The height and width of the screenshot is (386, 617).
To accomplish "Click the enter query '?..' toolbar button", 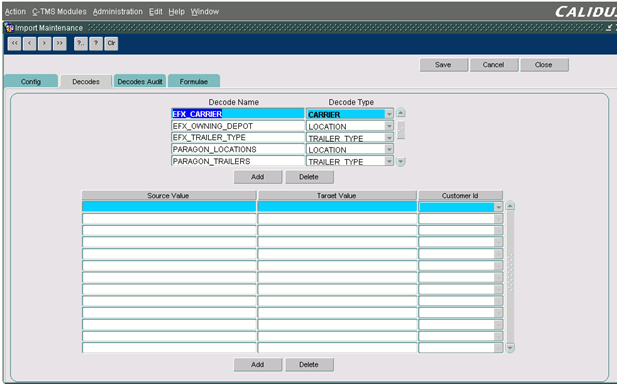I will [x=81, y=43].
